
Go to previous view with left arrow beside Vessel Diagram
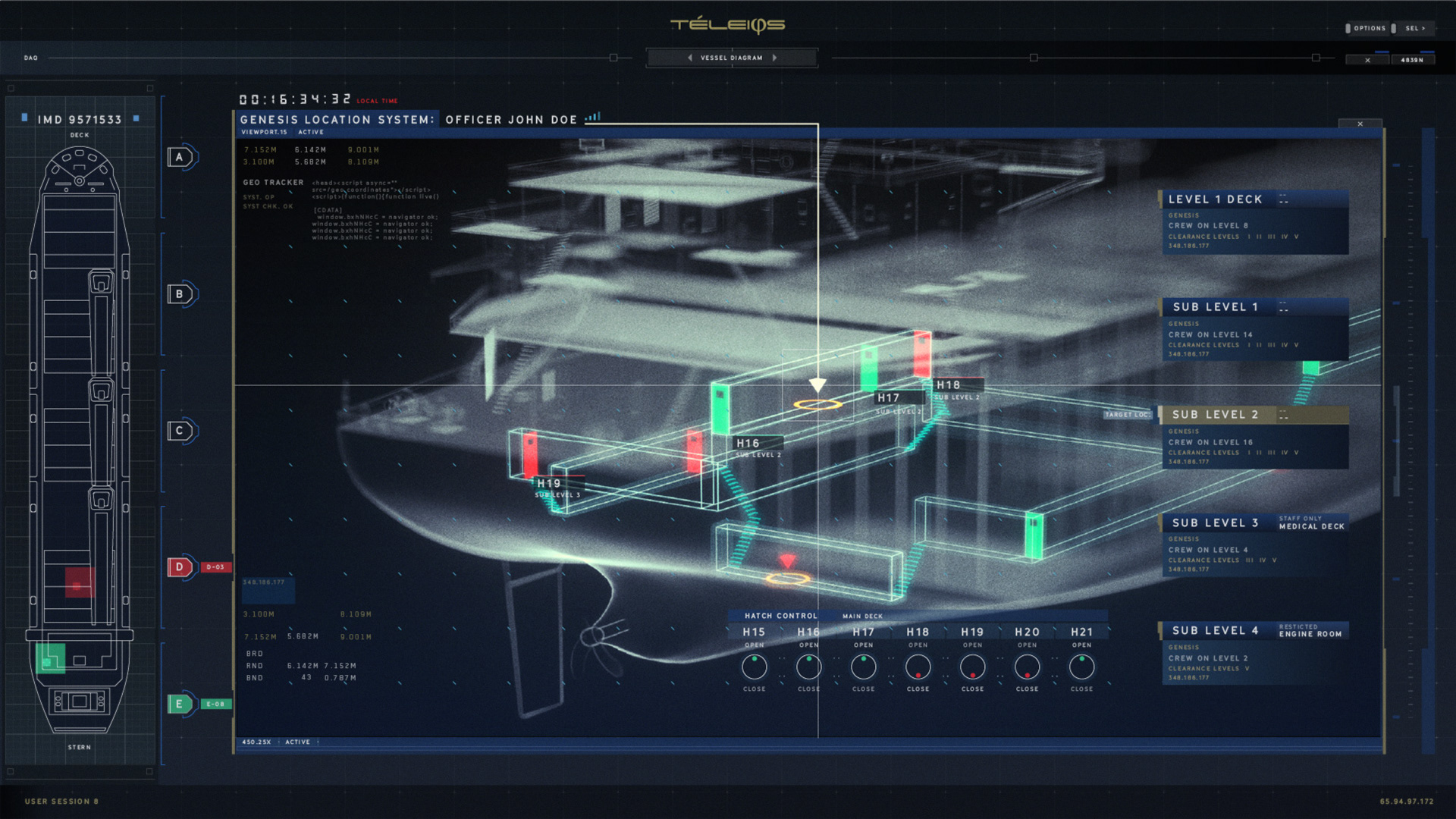point(690,58)
